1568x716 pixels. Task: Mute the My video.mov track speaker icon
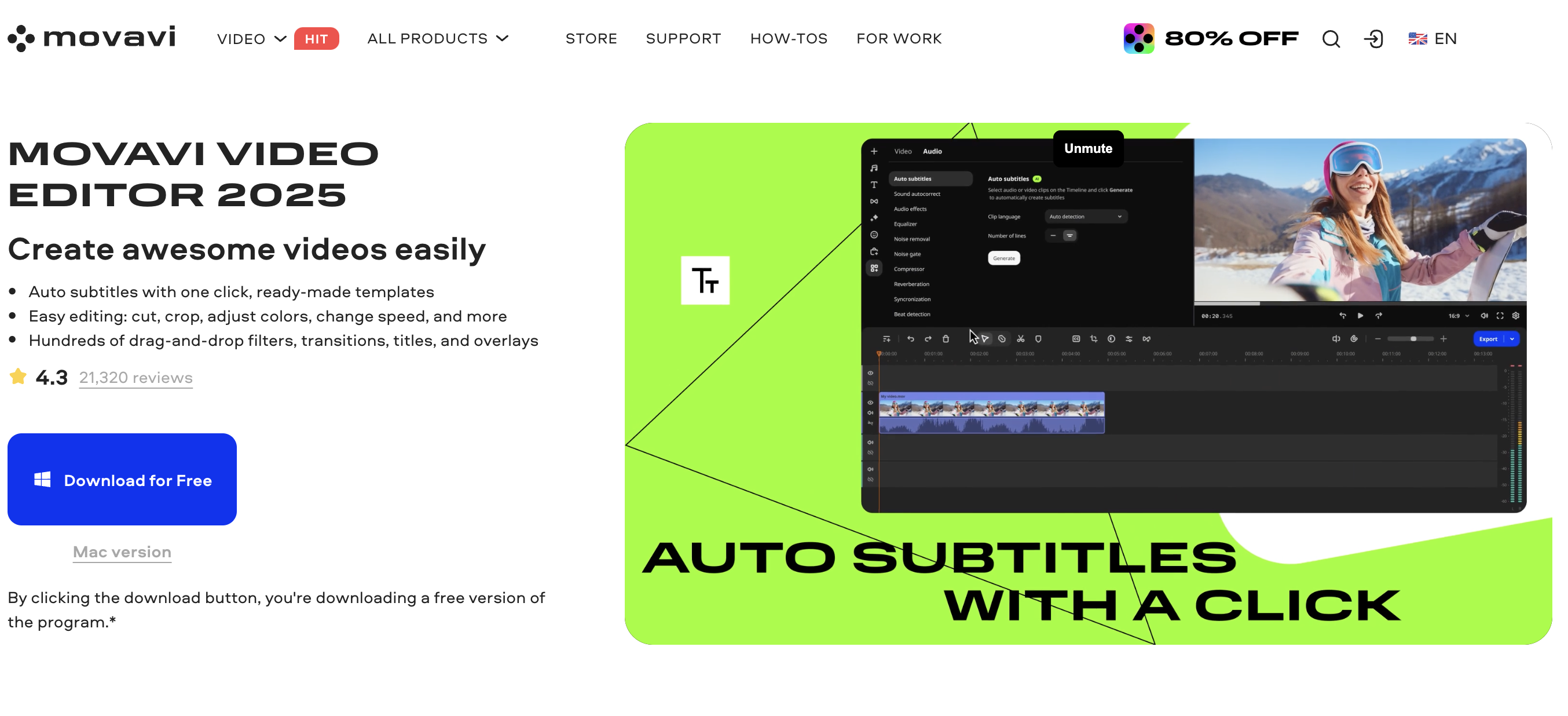(x=870, y=414)
